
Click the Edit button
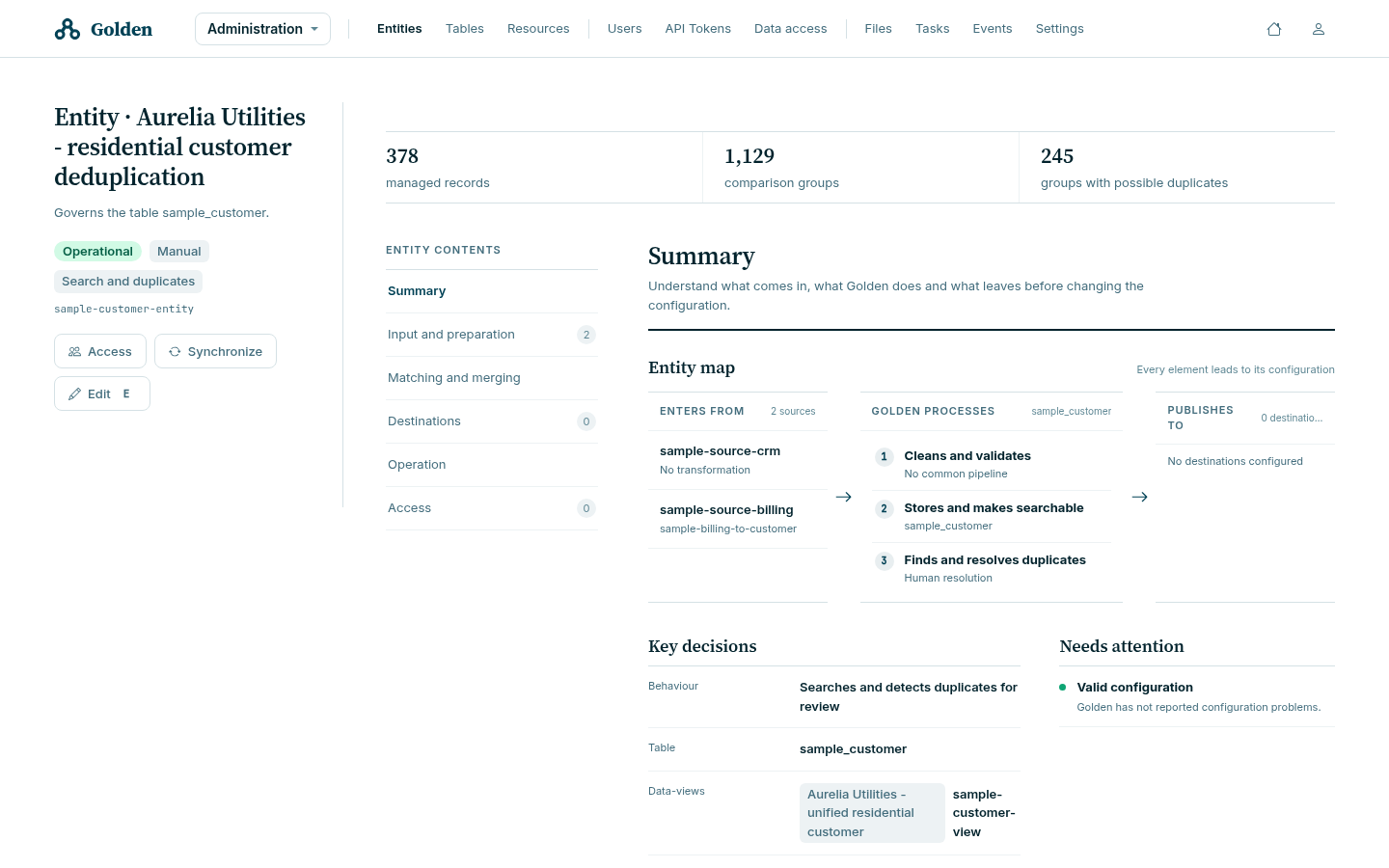click(102, 393)
